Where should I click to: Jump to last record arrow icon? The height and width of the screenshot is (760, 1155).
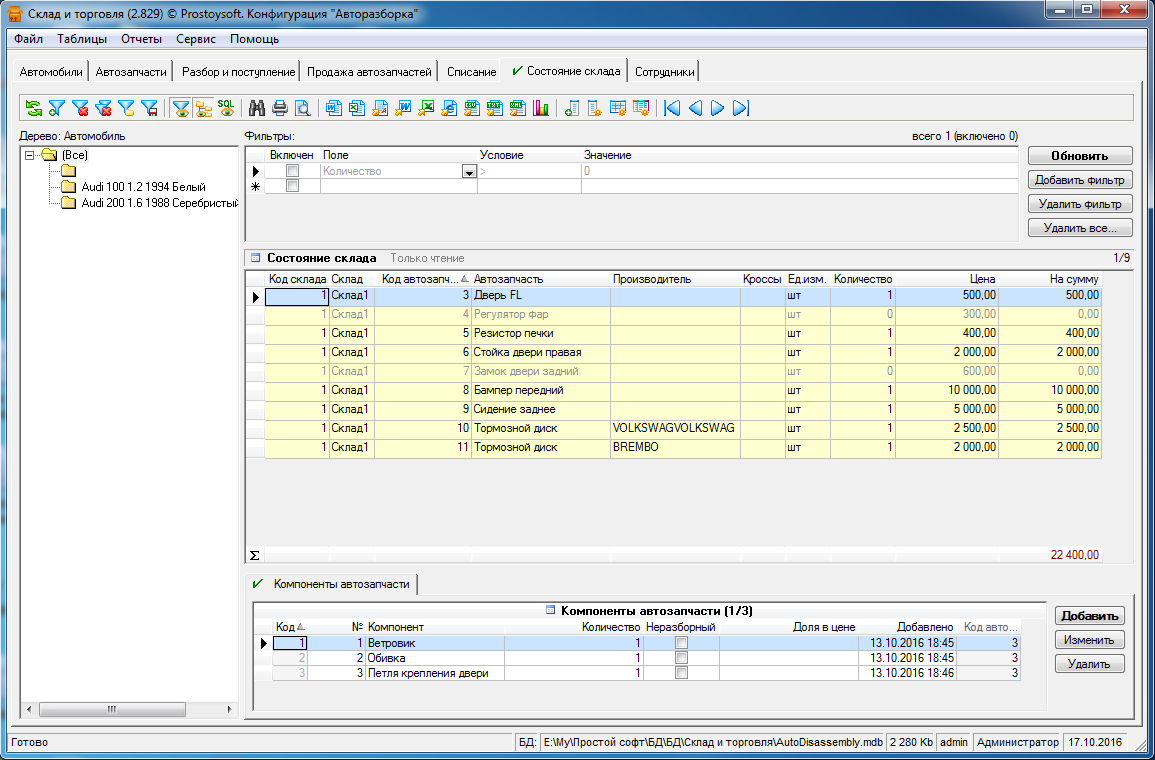pyautogui.click(x=741, y=108)
